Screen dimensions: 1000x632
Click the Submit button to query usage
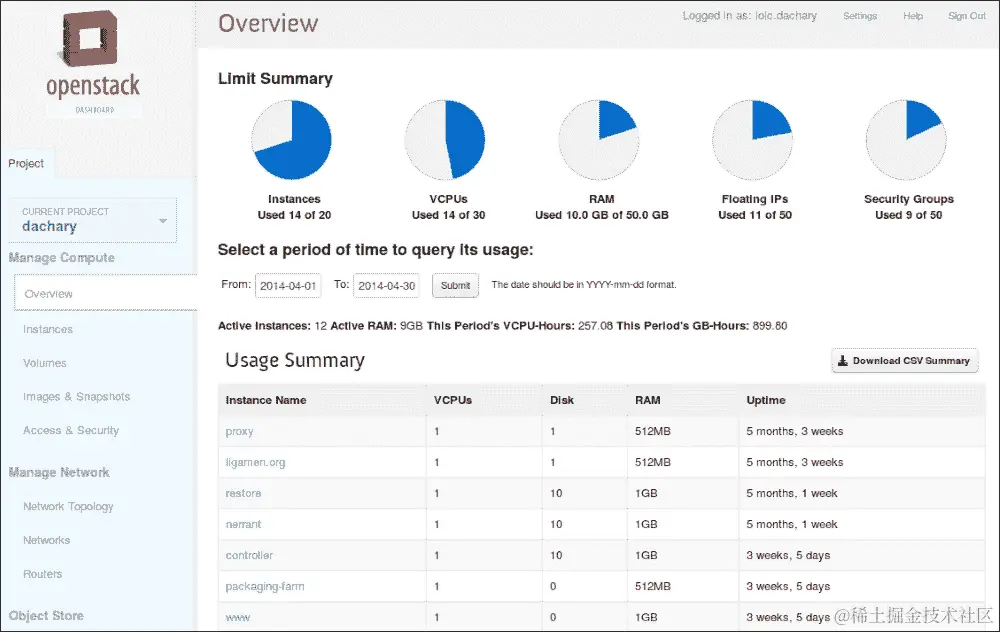point(455,285)
